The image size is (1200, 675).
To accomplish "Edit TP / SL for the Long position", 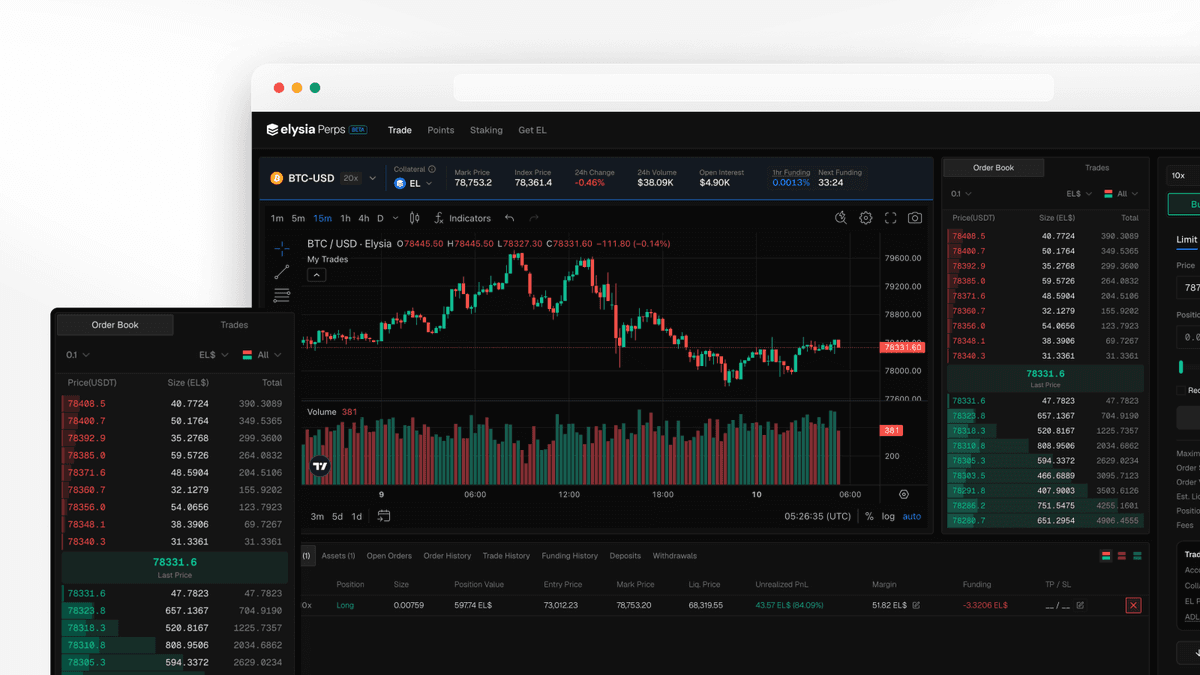I will pyautogui.click(x=1080, y=605).
